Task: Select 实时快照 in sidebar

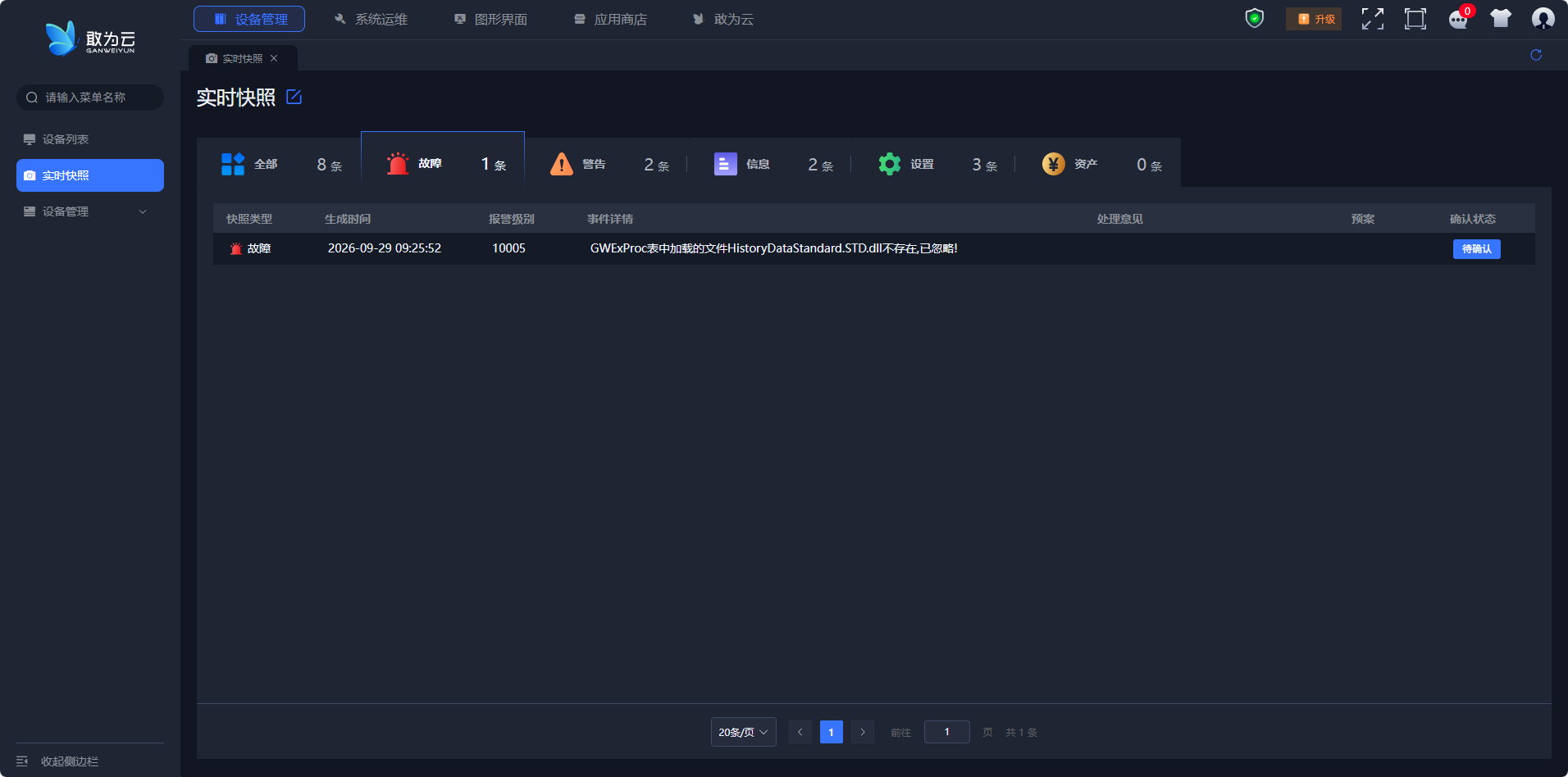Action: click(x=90, y=175)
